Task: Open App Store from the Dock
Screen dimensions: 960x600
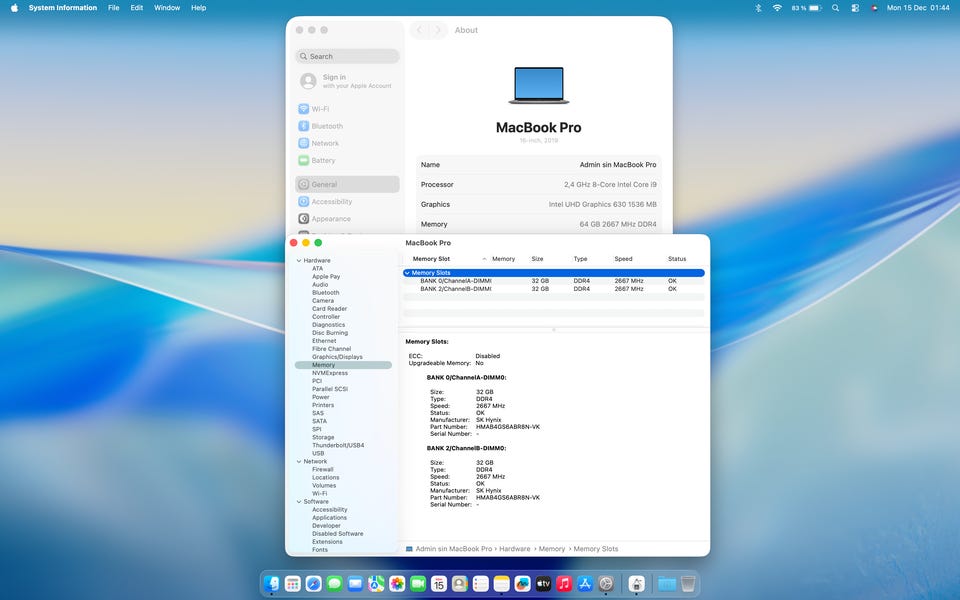Action: tap(585, 583)
